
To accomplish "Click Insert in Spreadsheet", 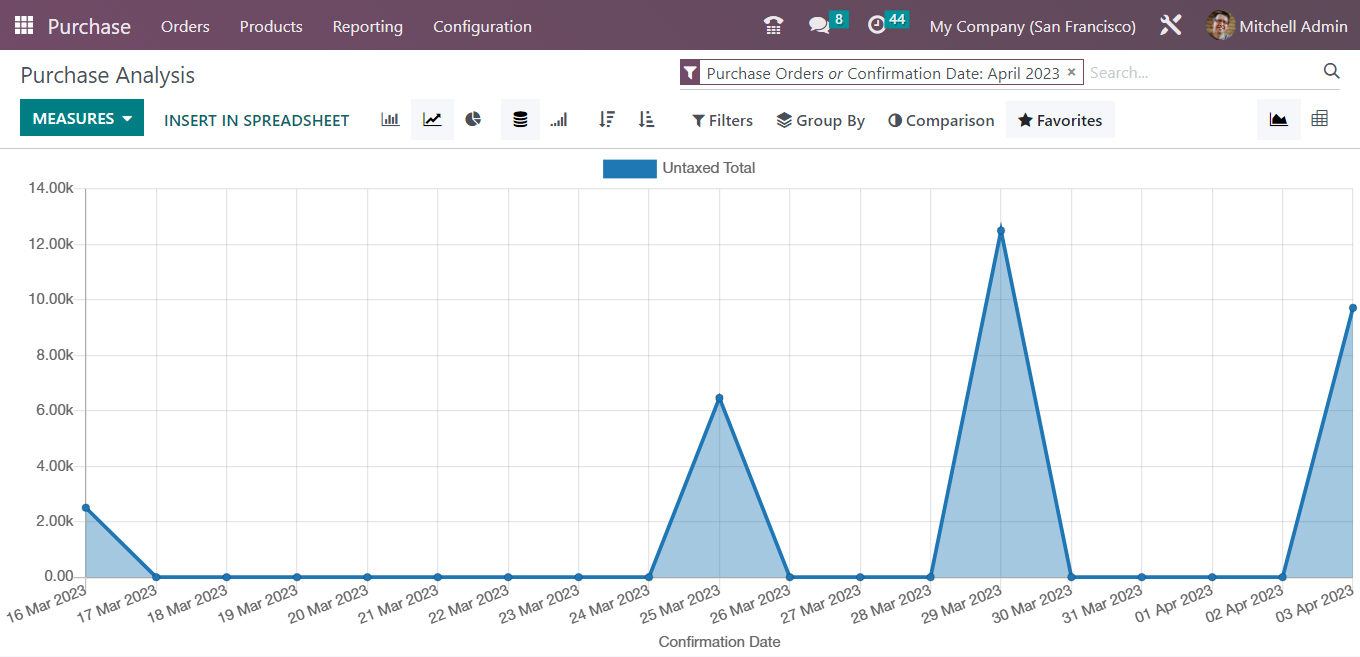I will (x=256, y=119).
